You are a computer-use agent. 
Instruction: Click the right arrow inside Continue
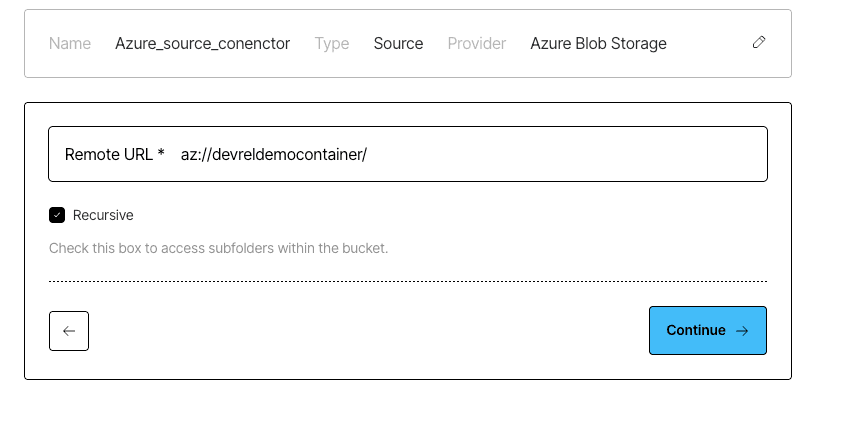[742, 331]
